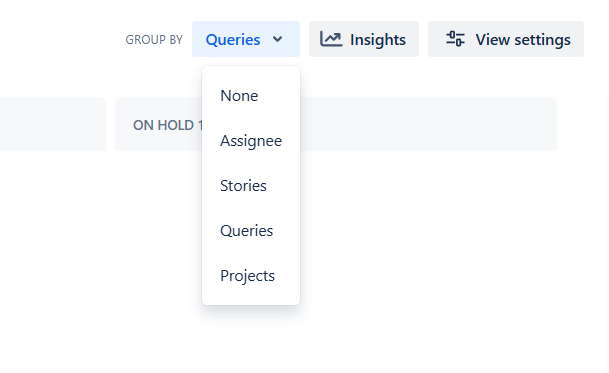Dismiss the menu by clicking empty space below Projects

point(251,338)
